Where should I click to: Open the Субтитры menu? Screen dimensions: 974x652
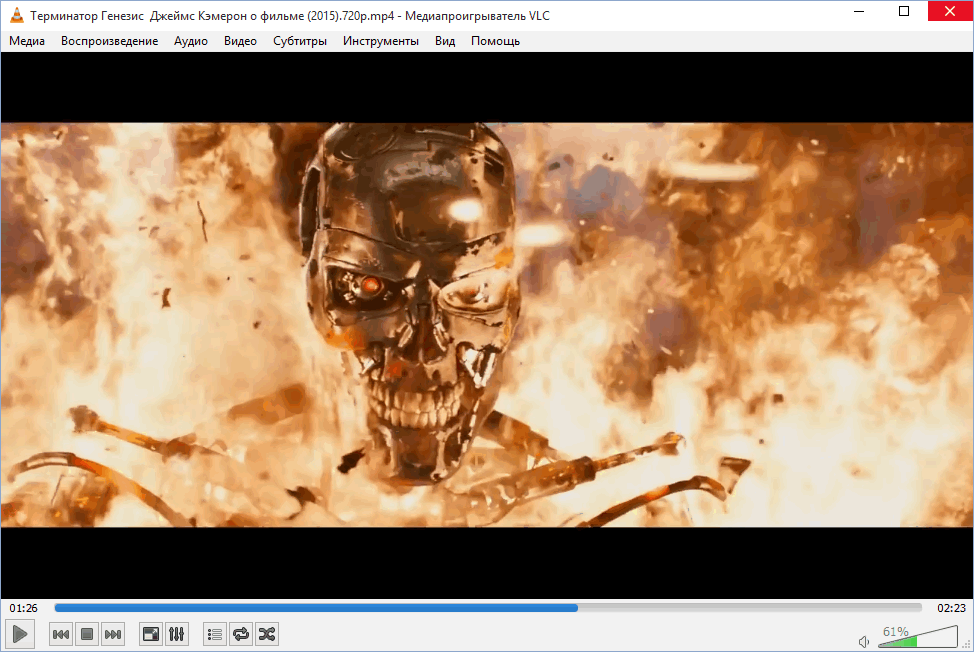coord(299,41)
